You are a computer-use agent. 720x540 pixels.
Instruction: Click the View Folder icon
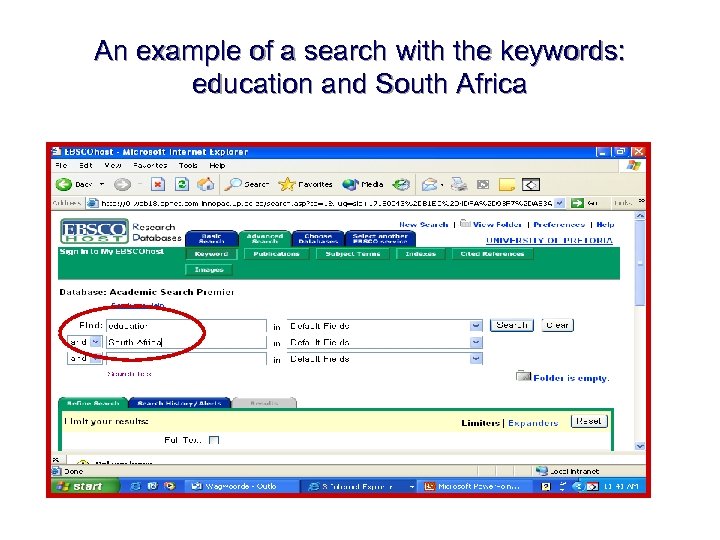coord(465,224)
